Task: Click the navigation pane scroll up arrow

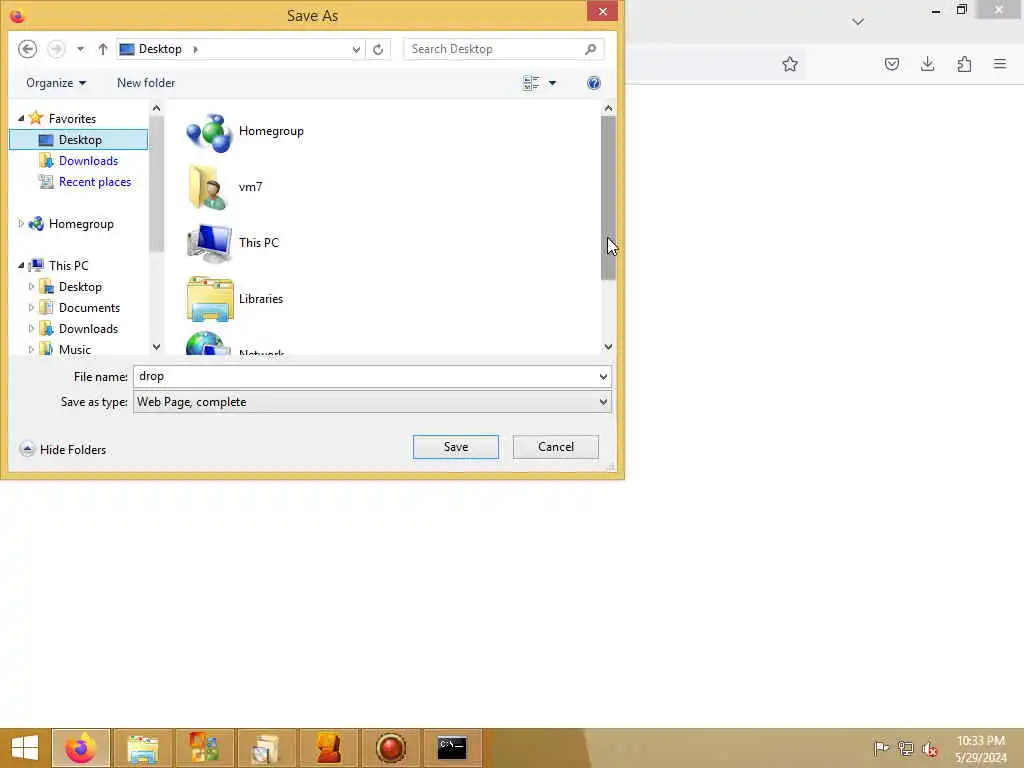Action: click(x=156, y=108)
